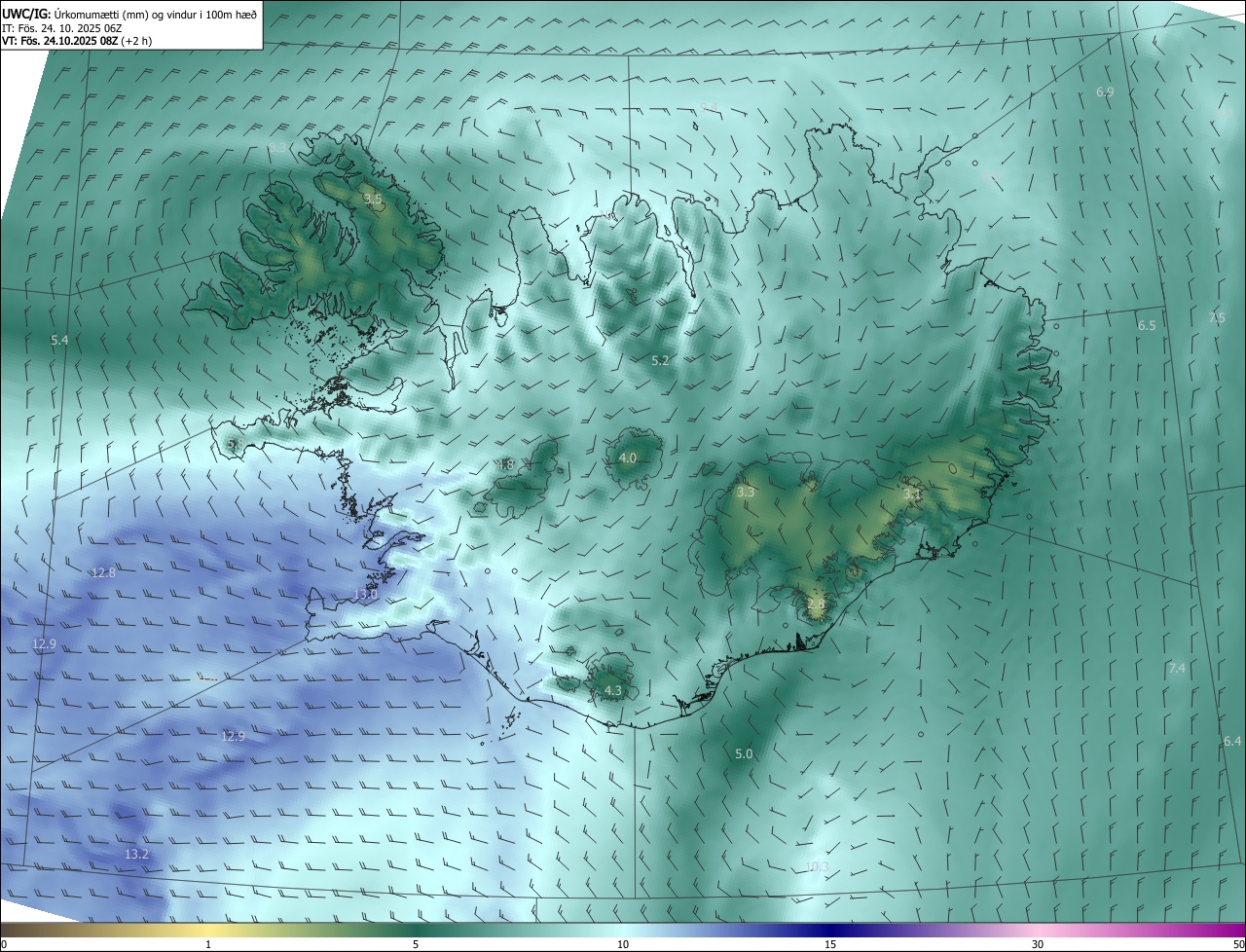Click the 0 tick on the colour scale
This screenshot has width=1246, height=952.
(x=4, y=944)
